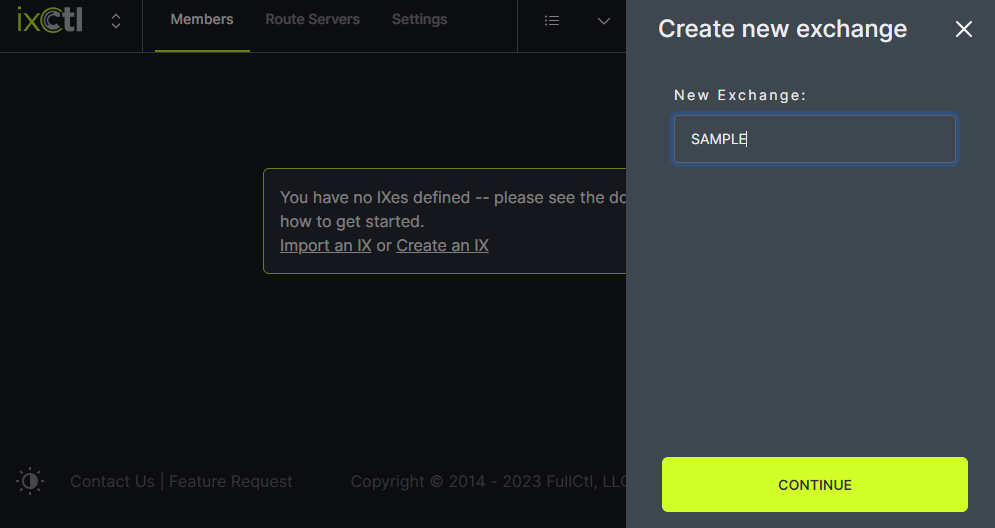The image size is (995, 528).
Task: Open the Route Servers tab
Action: [312, 20]
